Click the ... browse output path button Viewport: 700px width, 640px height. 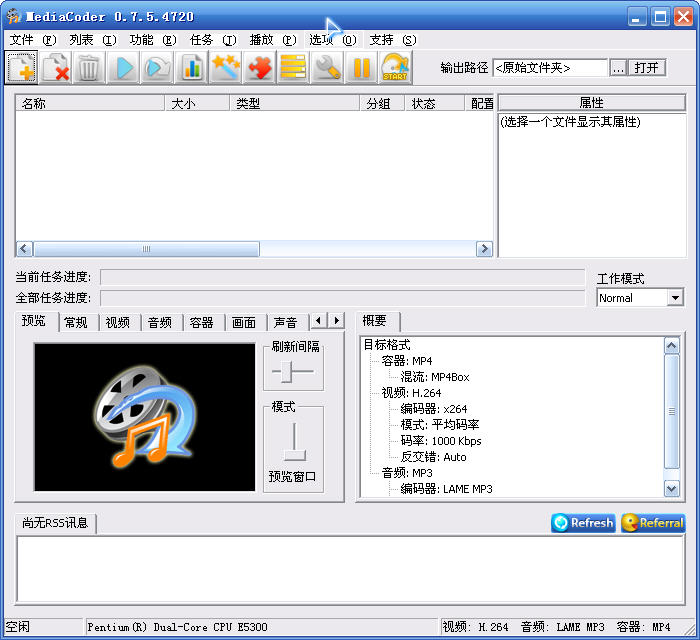click(x=618, y=68)
